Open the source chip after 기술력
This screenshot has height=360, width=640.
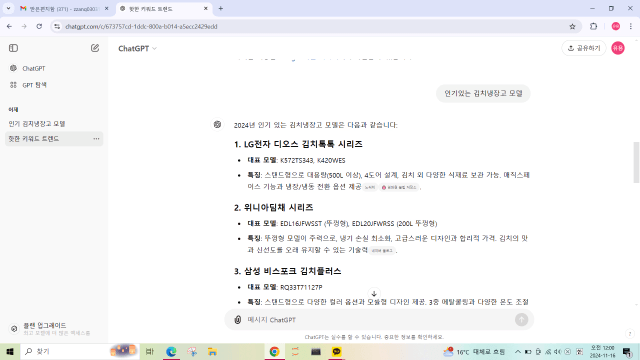pyautogui.click(x=382, y=251)
